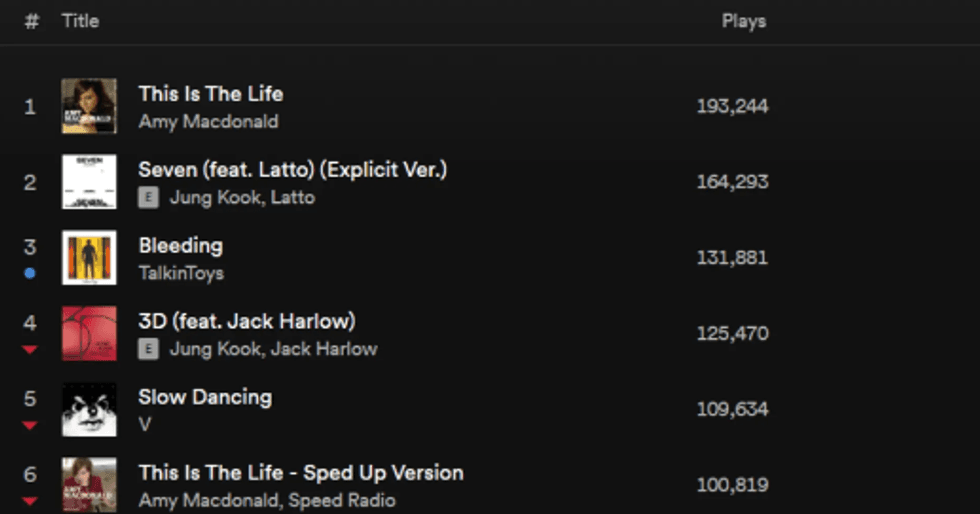Sort by the Plays column header

[x=744, y=21]
